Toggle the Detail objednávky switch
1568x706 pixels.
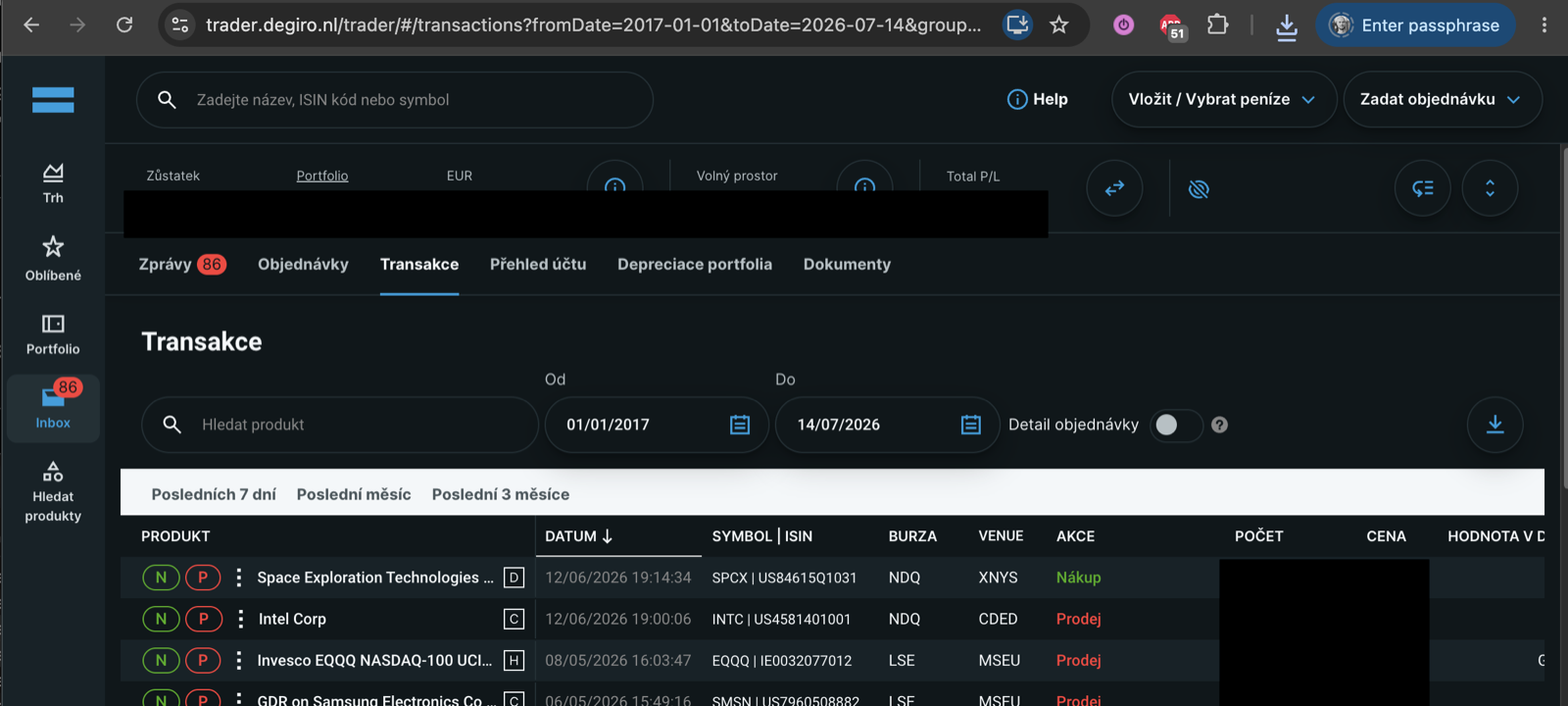click(1176, 425)
